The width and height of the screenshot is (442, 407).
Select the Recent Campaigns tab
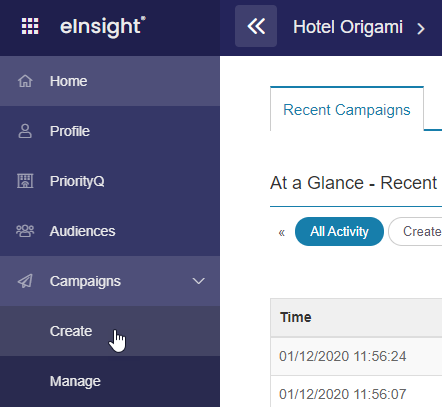coord(347,109)
